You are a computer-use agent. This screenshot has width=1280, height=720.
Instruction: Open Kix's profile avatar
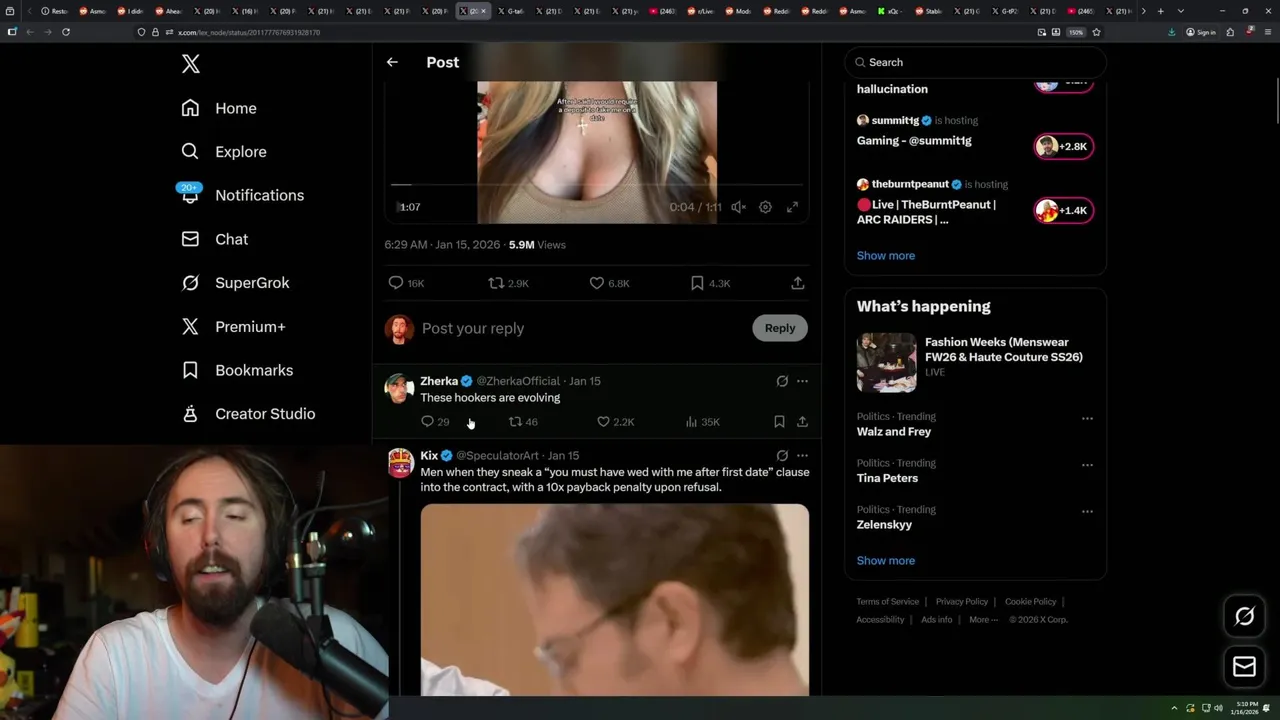pyautogui.click(x=400, y=463)
